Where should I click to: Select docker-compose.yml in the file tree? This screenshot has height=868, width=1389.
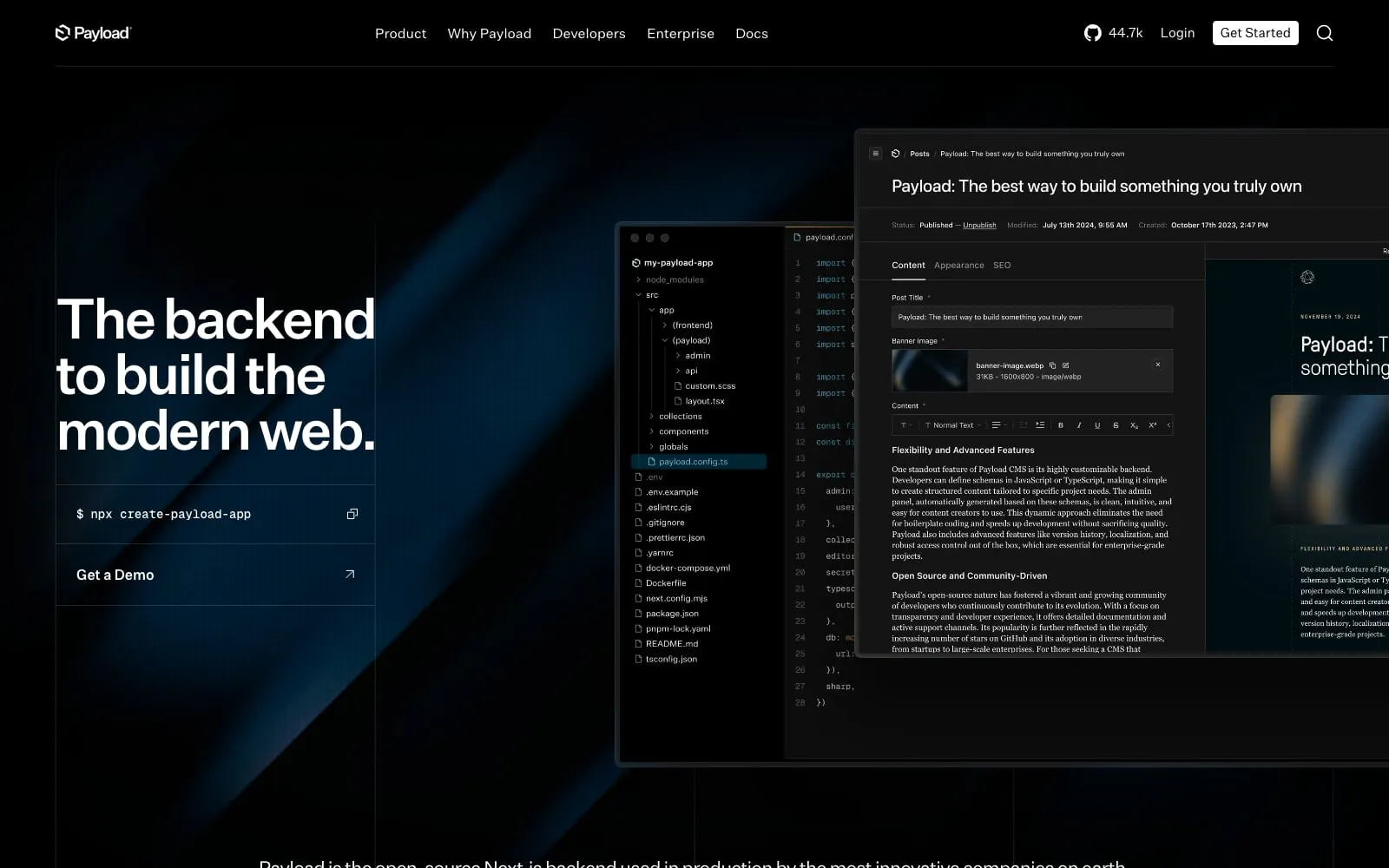[682, 568]
